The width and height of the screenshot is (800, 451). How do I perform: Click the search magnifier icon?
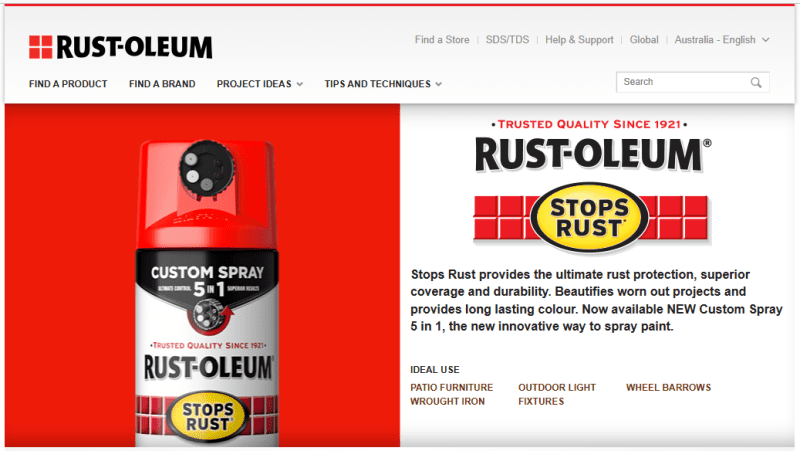pos(756,82)
